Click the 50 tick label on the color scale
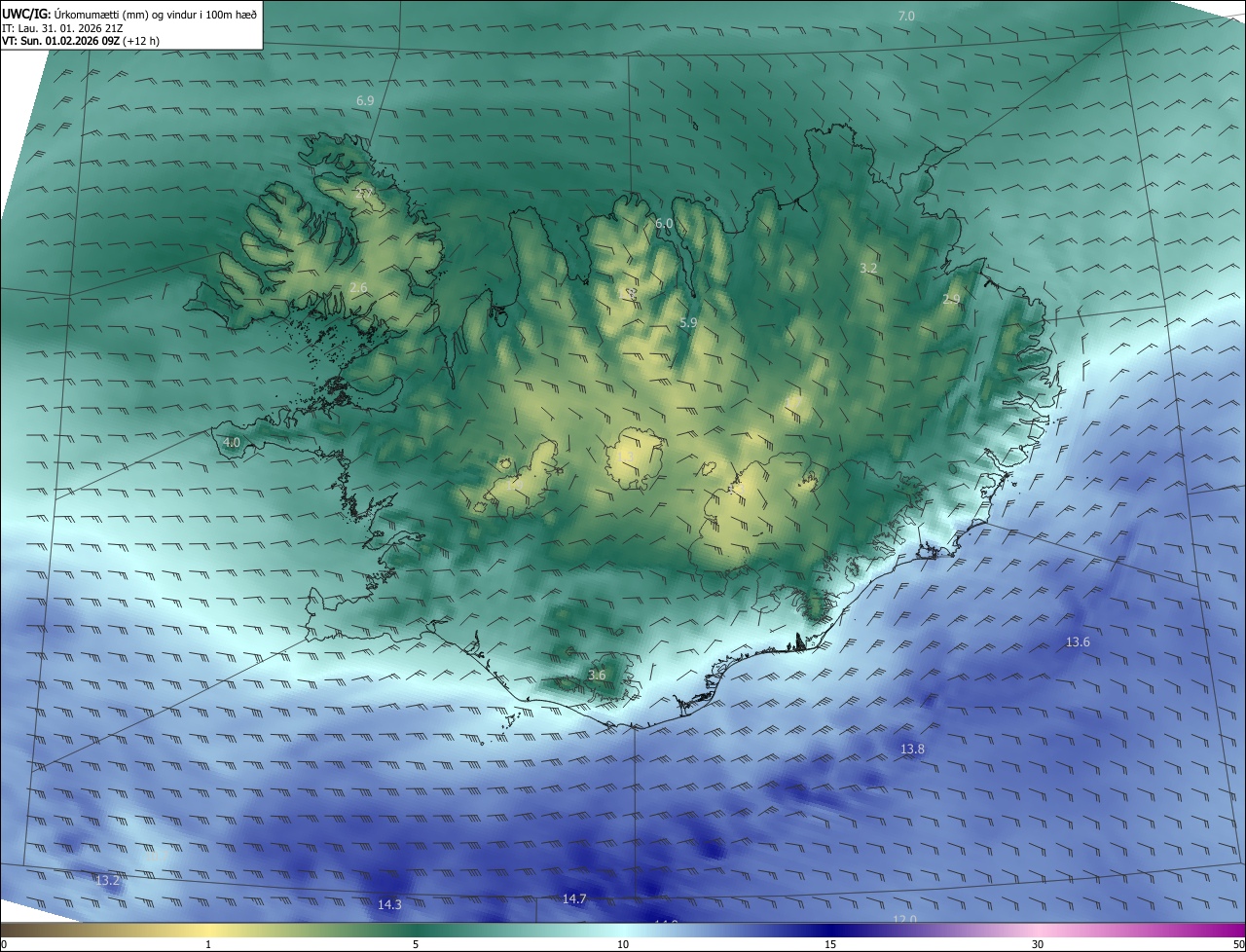The image size is (1246, 952). (1238, 945)
